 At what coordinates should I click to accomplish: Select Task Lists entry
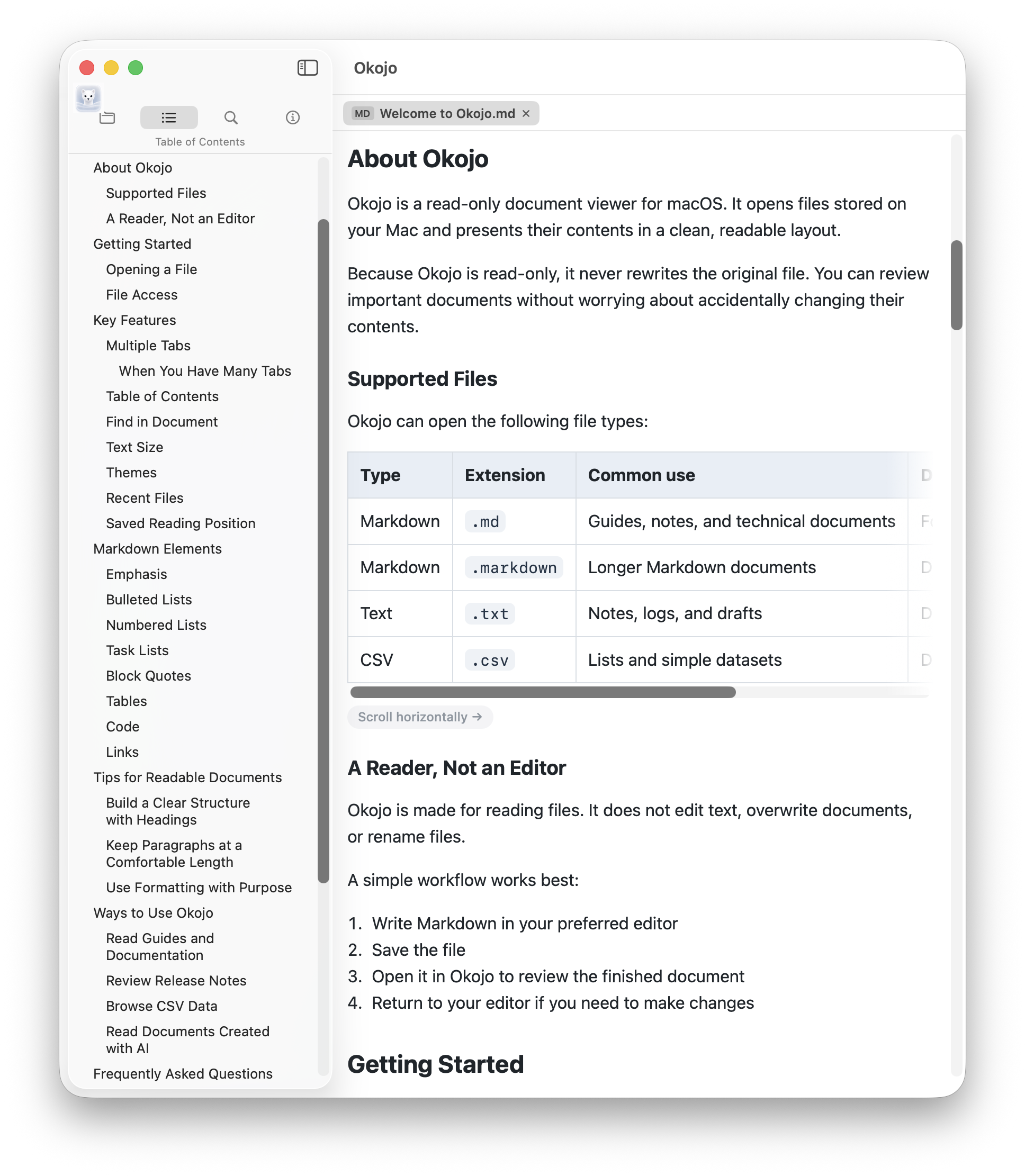pyautogui.click(x=137, y=650)
